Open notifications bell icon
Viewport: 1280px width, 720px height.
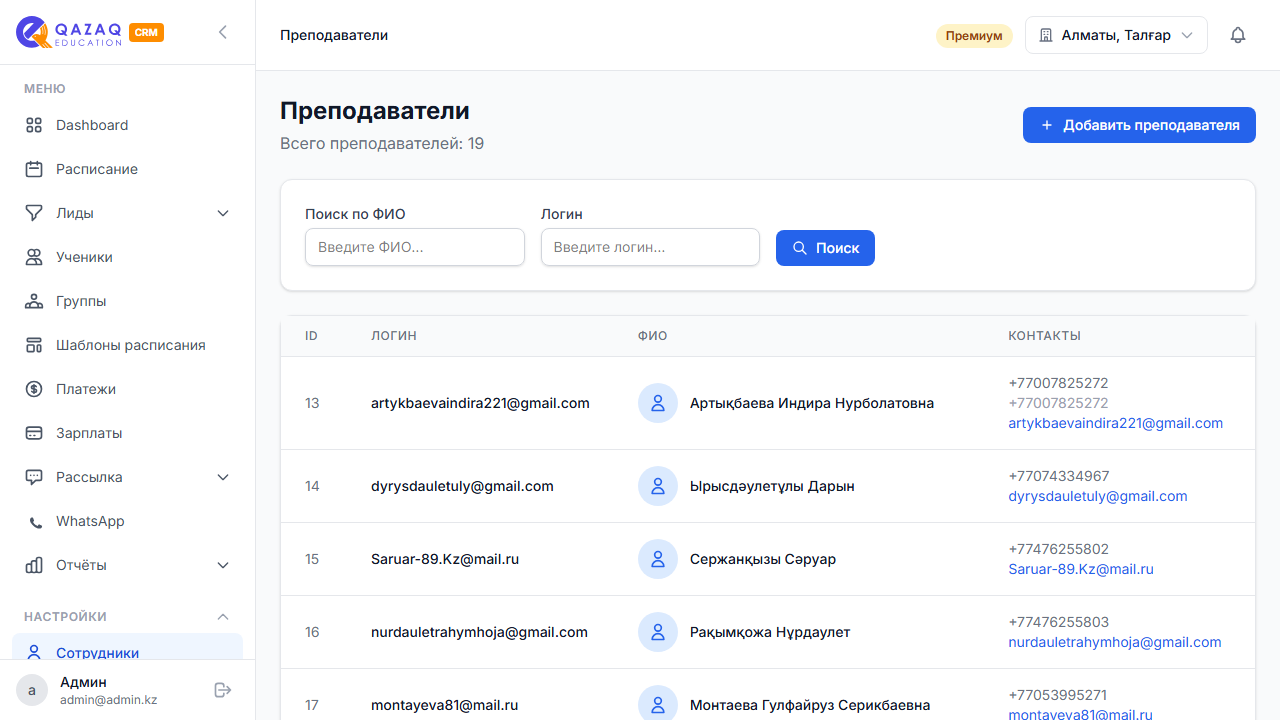tap(1238, 35)
